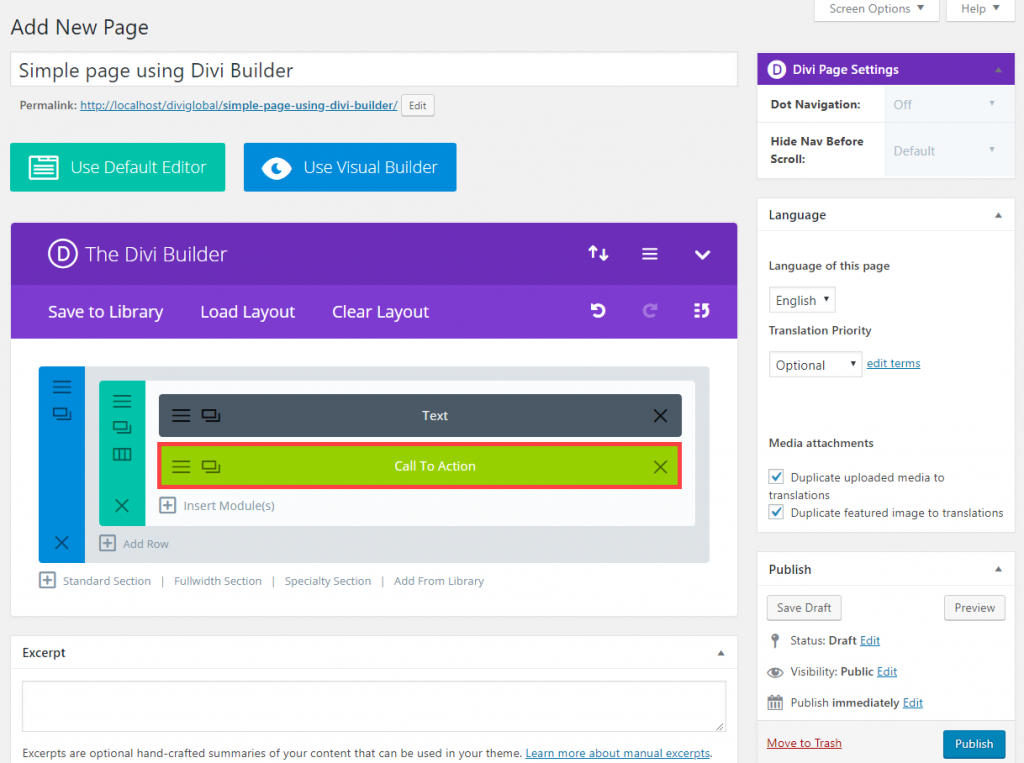Image resolution: width=1024 pixels, height=763 pixels.
Task: Open Text module settings icon
Action: pos(181,415)
